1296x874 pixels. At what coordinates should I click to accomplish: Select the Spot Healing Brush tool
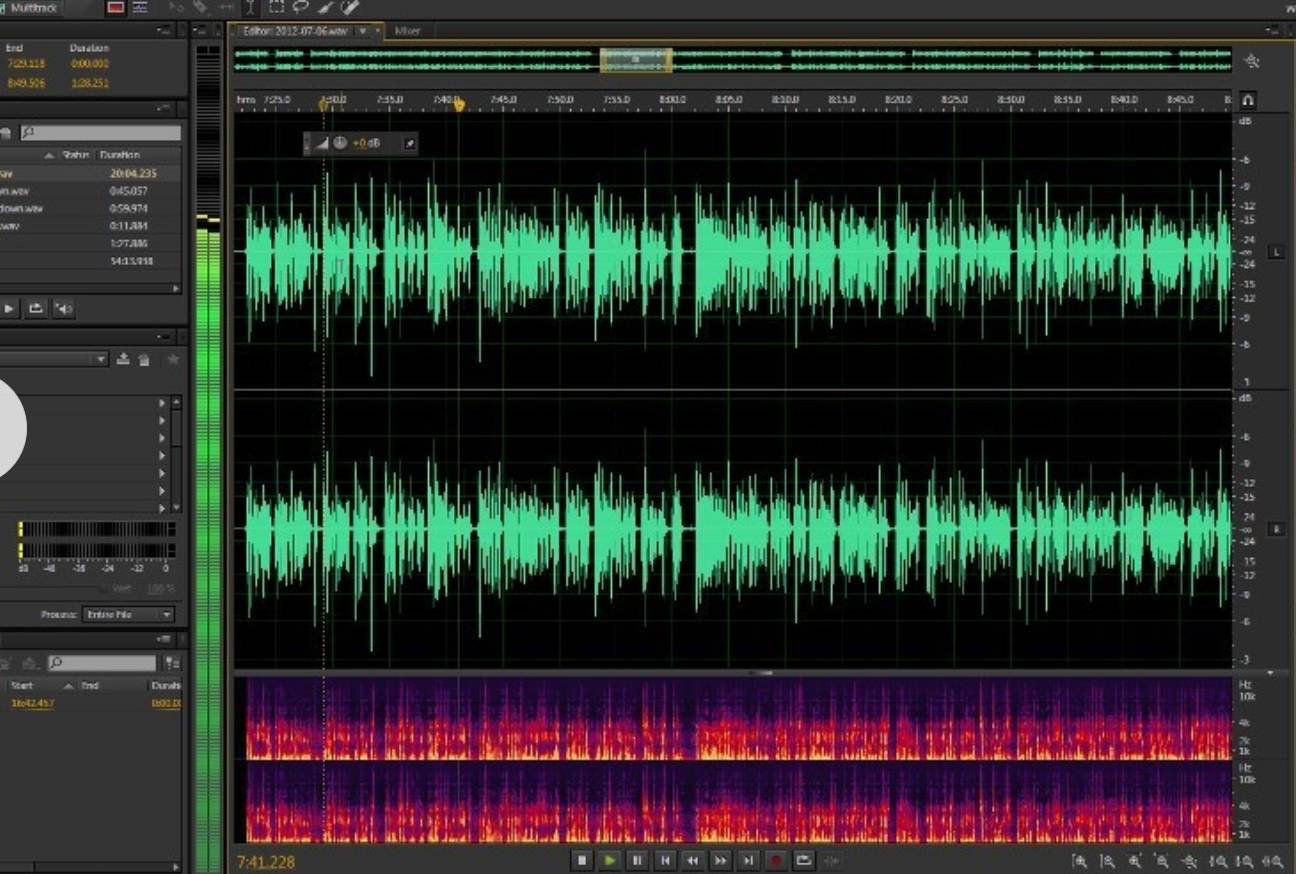[x=349, y=7]
